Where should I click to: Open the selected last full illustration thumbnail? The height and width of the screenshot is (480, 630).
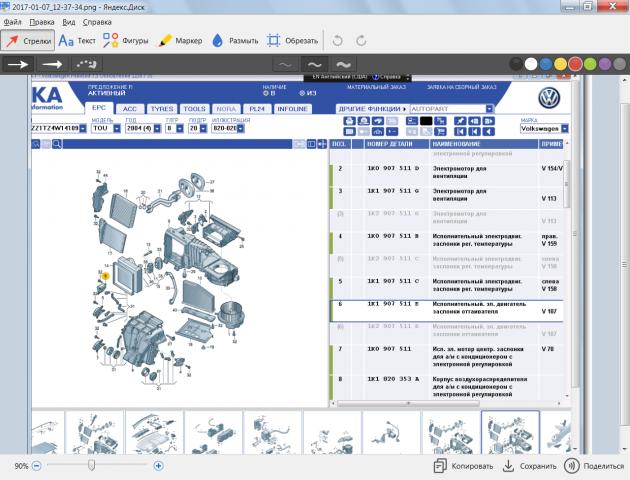(x=510, y=432)
